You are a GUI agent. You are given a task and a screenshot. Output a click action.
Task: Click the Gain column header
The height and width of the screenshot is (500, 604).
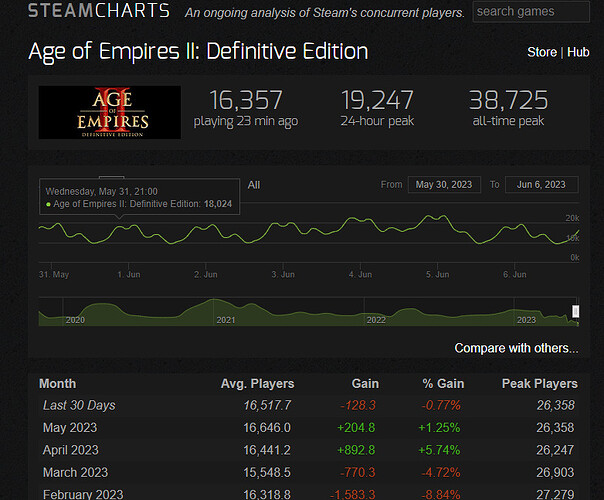[365, 384]
